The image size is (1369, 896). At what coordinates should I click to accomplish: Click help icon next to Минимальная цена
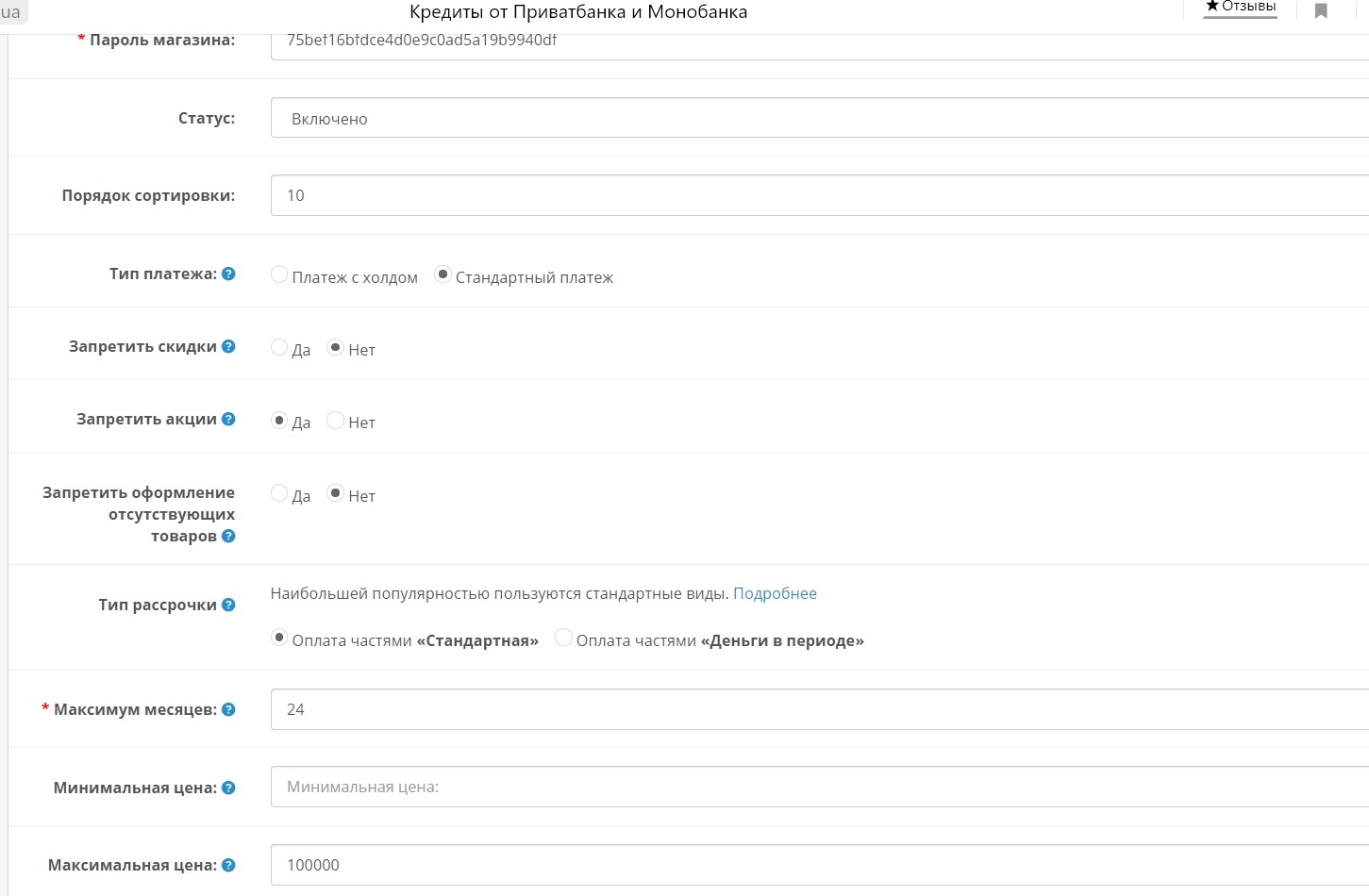(x=228, y=788)
